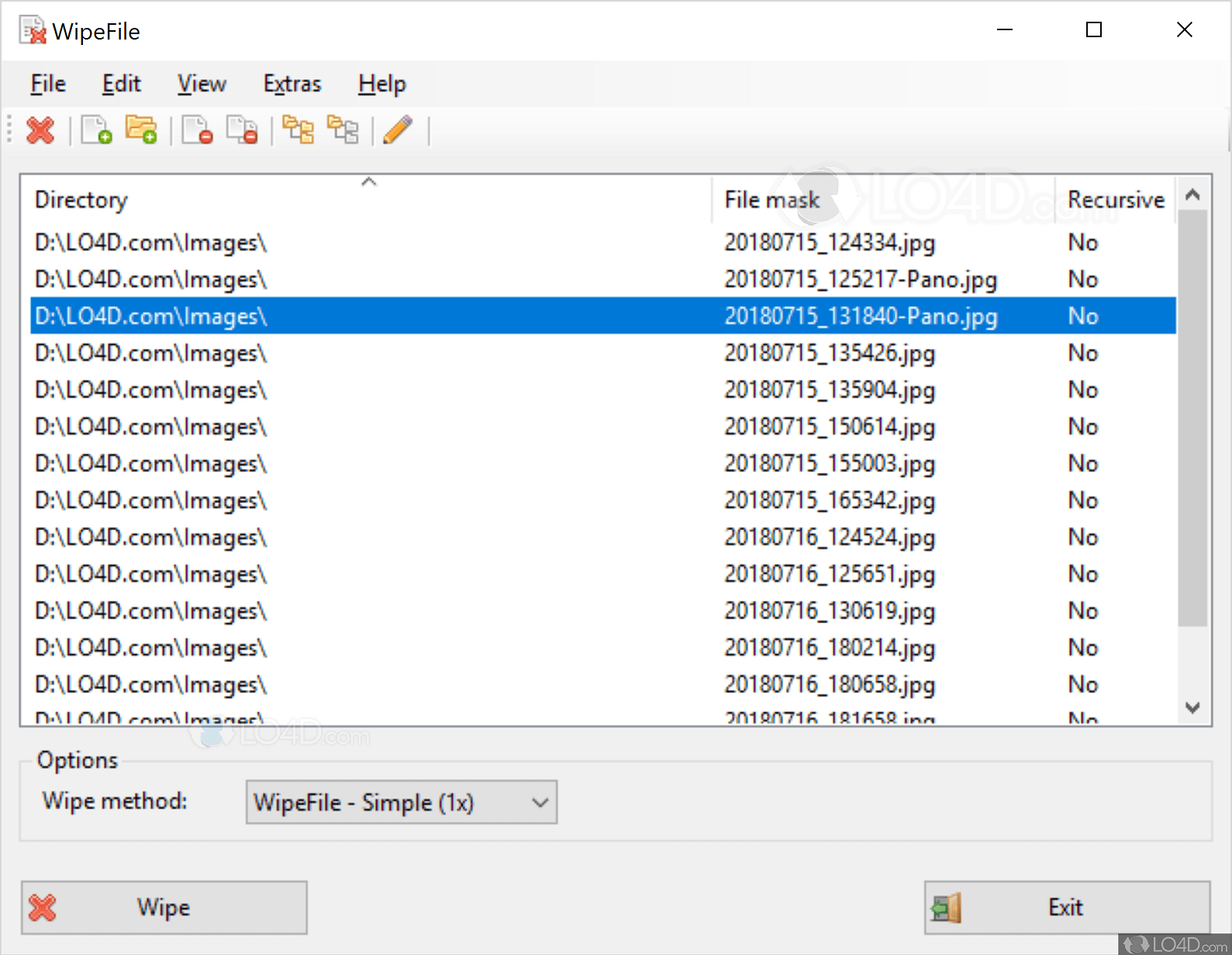Select row 20180715_125217-Pano.jpg
Viewport: 1232px width, 955px height.
603,279
